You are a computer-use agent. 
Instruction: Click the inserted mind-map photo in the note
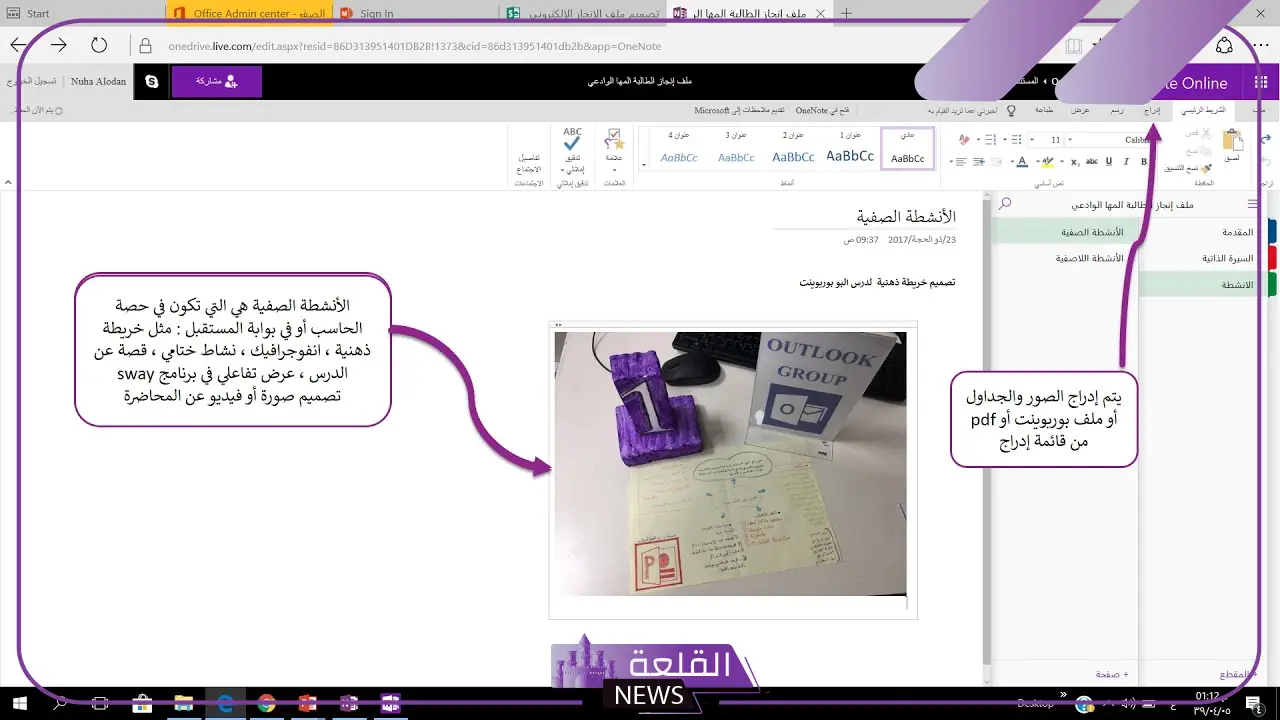click(x=731, y=464)
